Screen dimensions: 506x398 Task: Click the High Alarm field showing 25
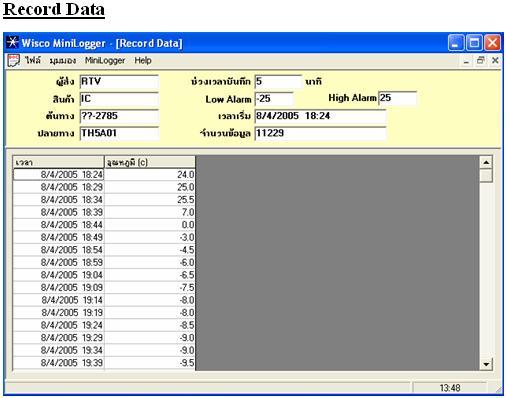click(398, 98)
